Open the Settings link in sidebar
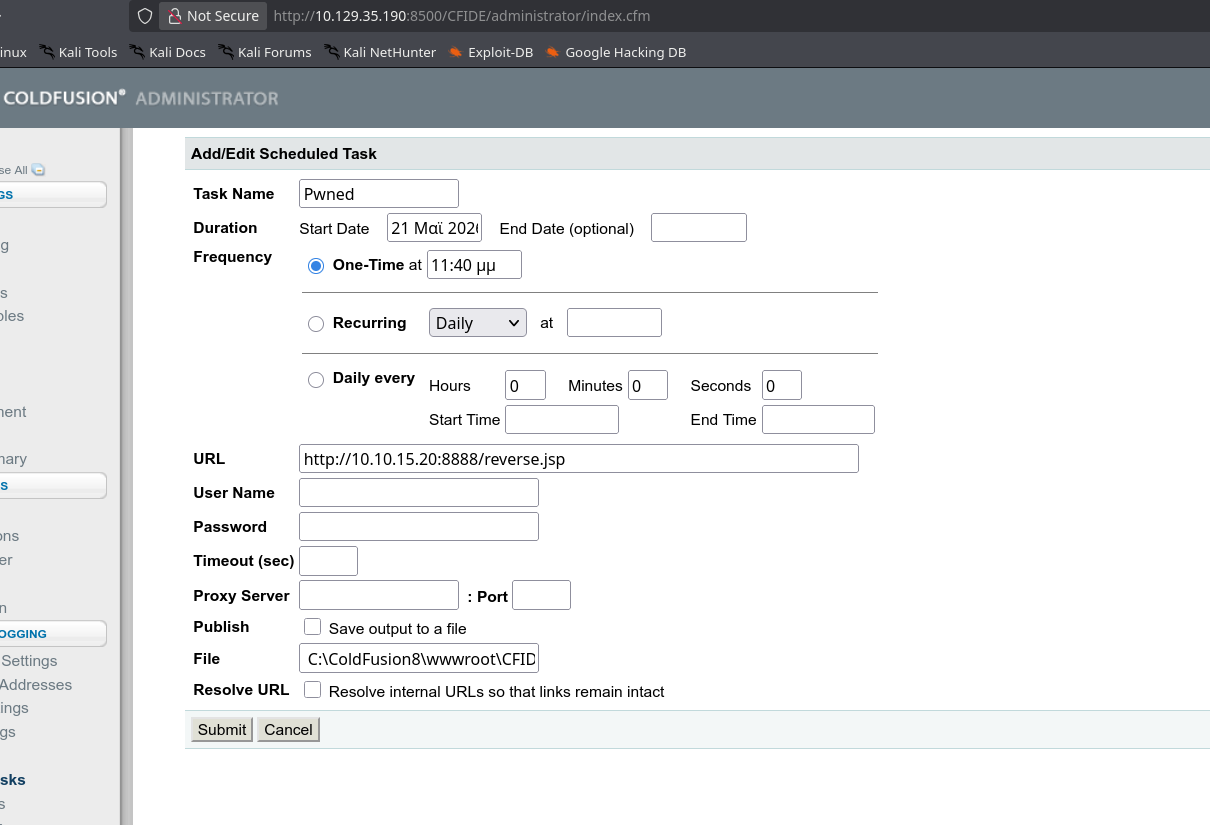The height and width of the screenshot is (825, 1210). click(x=29, y=661)
